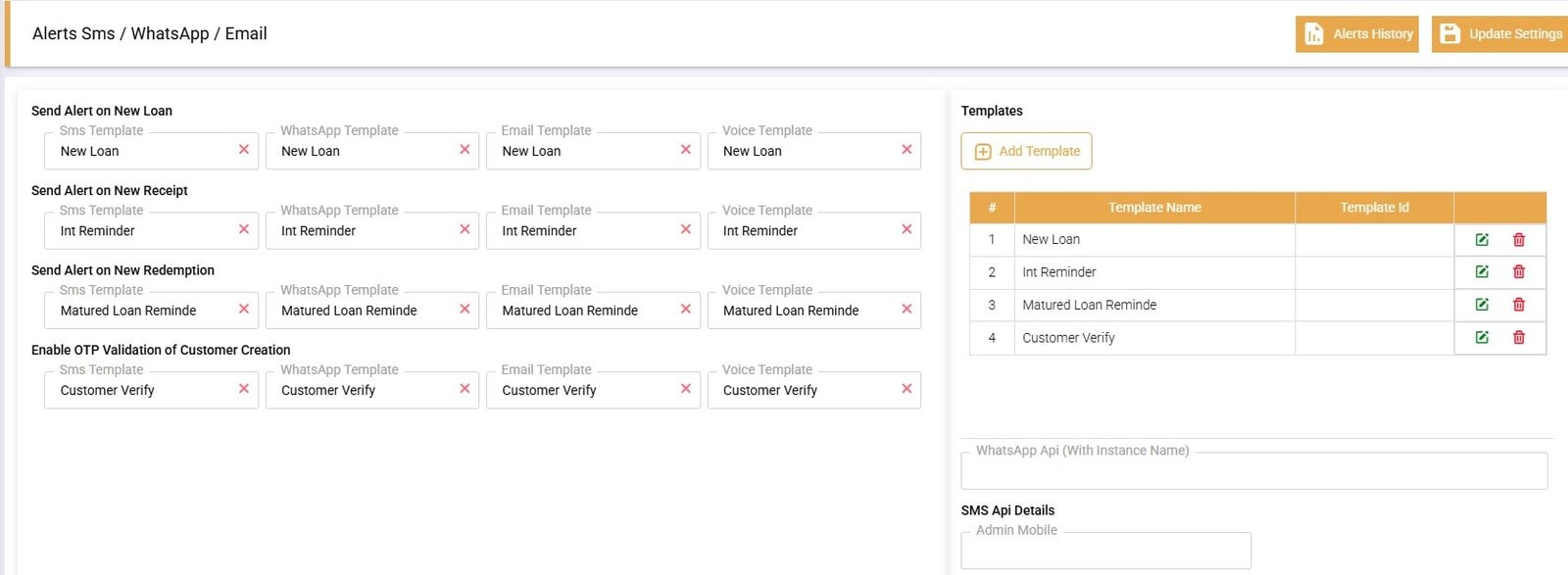Click the Template Name column header
Image resolution: width=1568 pixels, height=575 pixels.
pos(1154,208)
